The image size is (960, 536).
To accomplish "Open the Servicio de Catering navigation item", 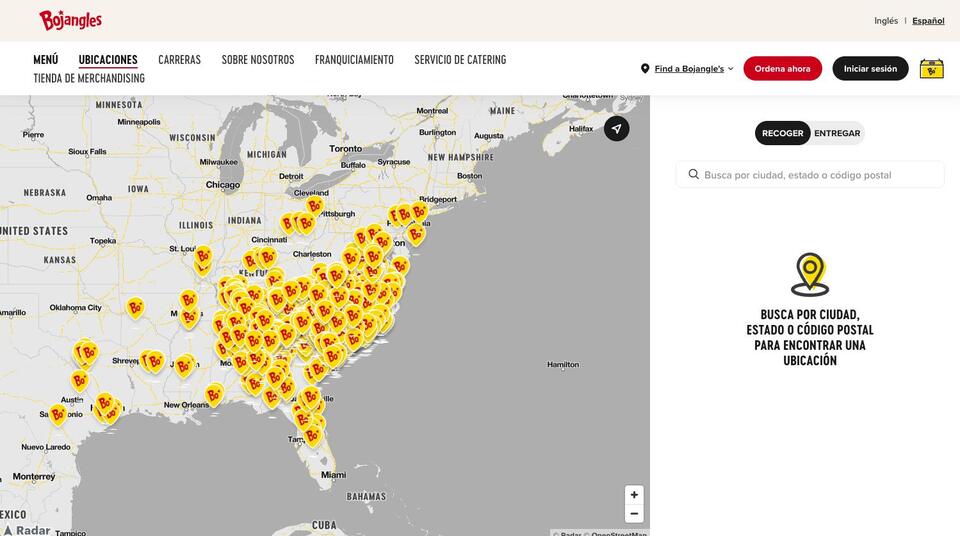I will click(x=460, y=59).
